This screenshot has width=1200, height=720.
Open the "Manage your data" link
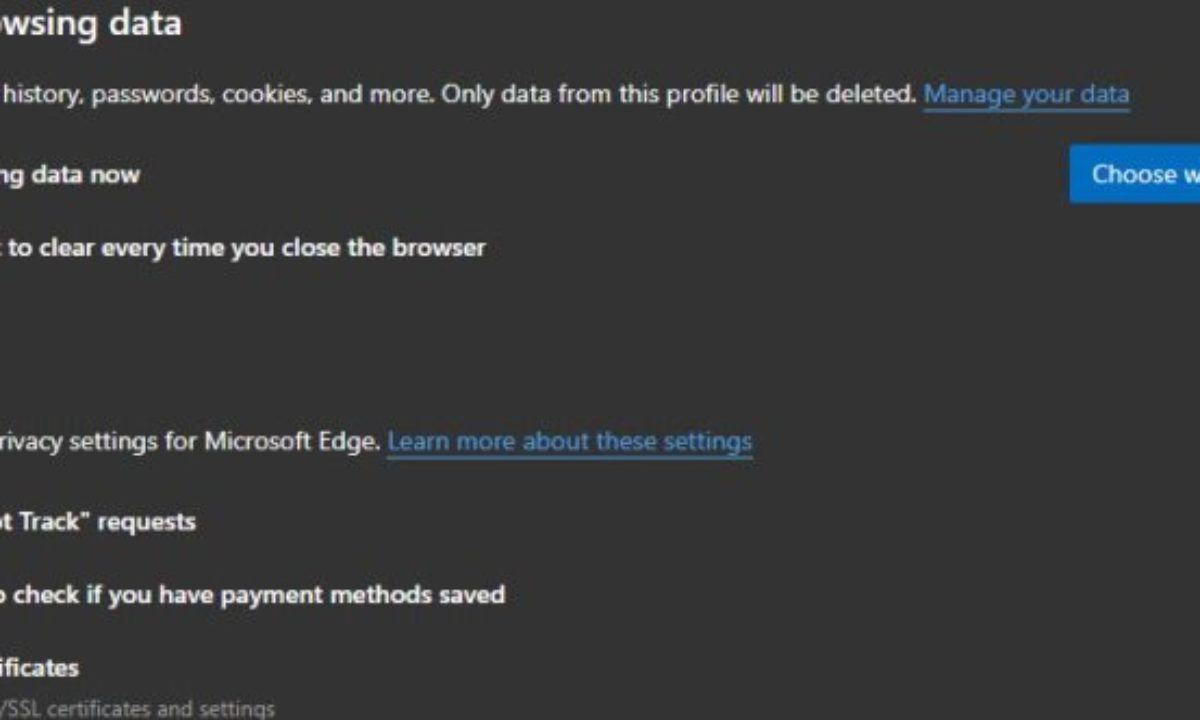coord(1026,95)
